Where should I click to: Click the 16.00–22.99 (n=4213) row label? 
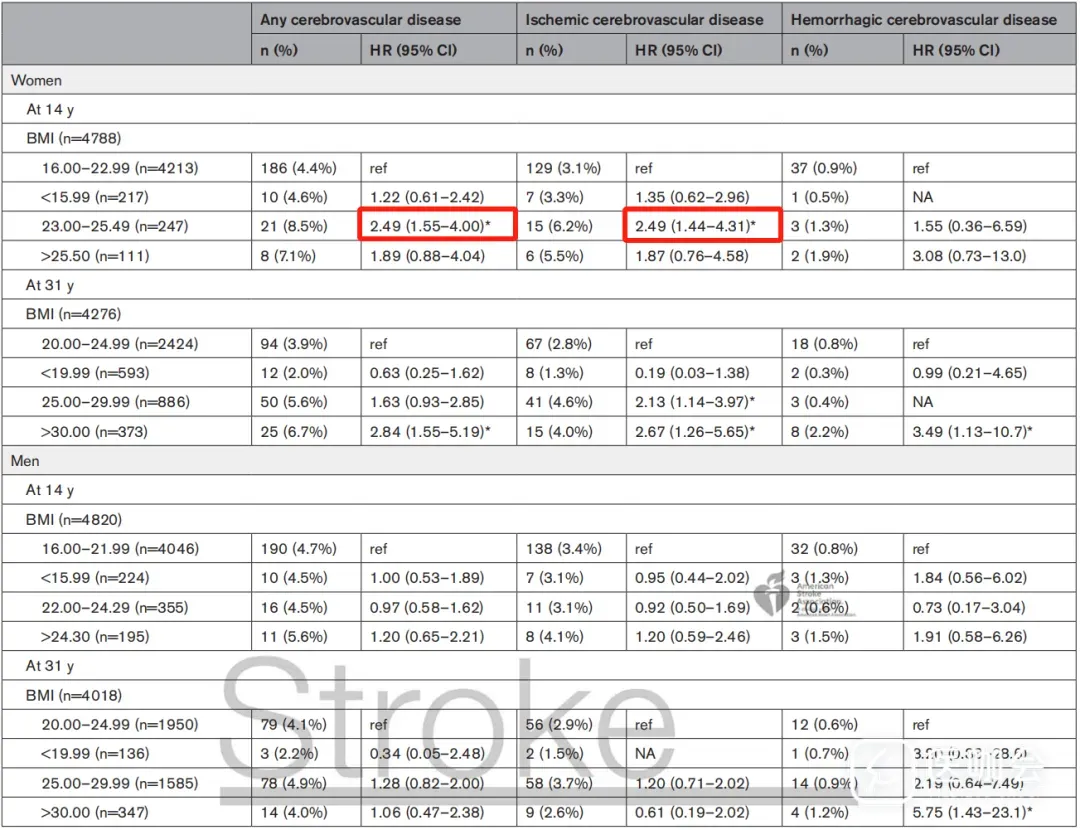[119, 168]
